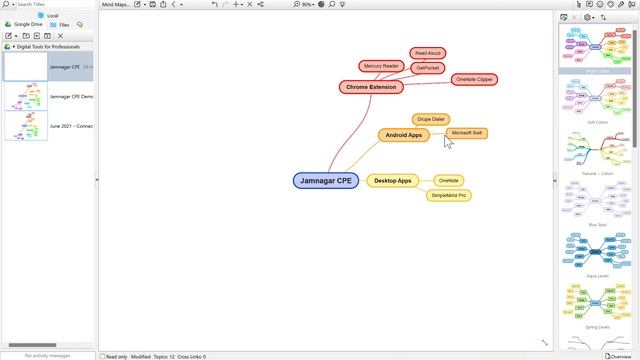Click the zoom magnifier icon next to 90%

pyautogui.click(x=297, y=4)
